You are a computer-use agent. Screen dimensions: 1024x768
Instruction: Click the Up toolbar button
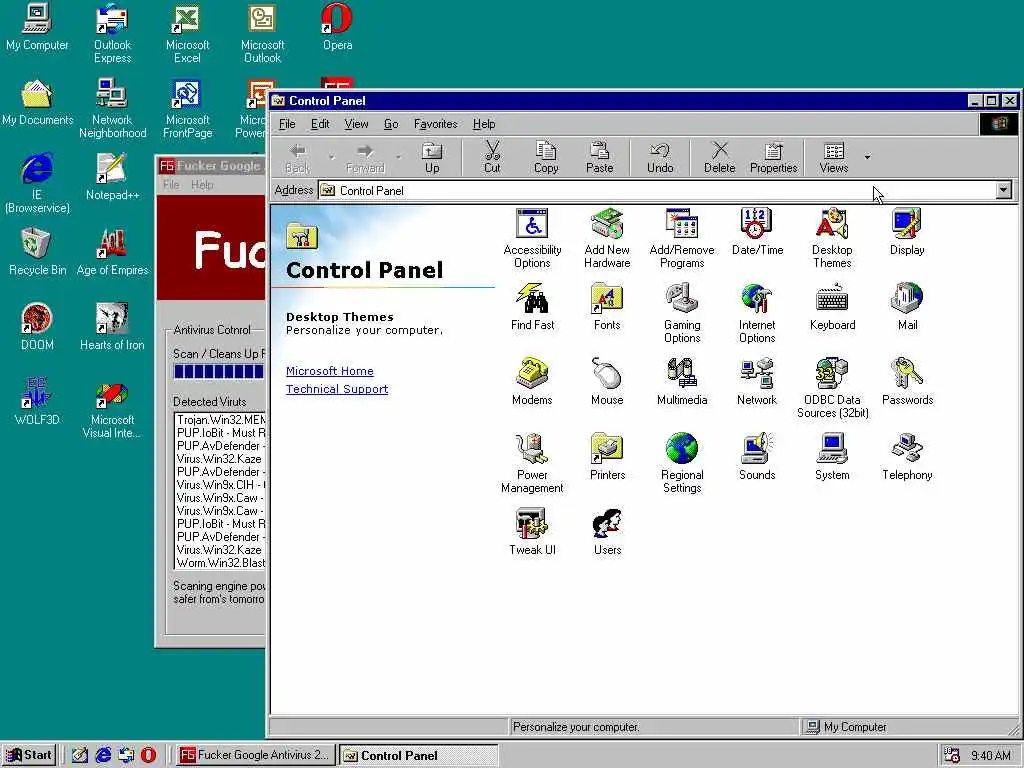coord(432,157)
